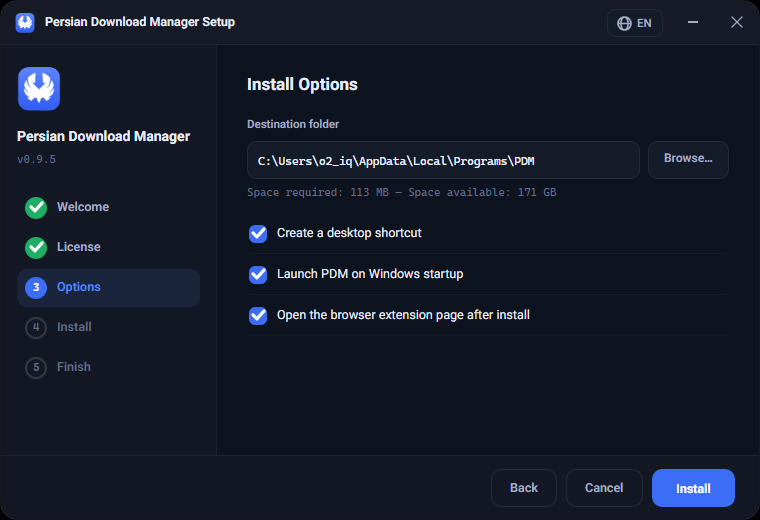Click the green checkmark beside Welcome
This screenshot has height=520, width=760.
[x=36, y=207]
